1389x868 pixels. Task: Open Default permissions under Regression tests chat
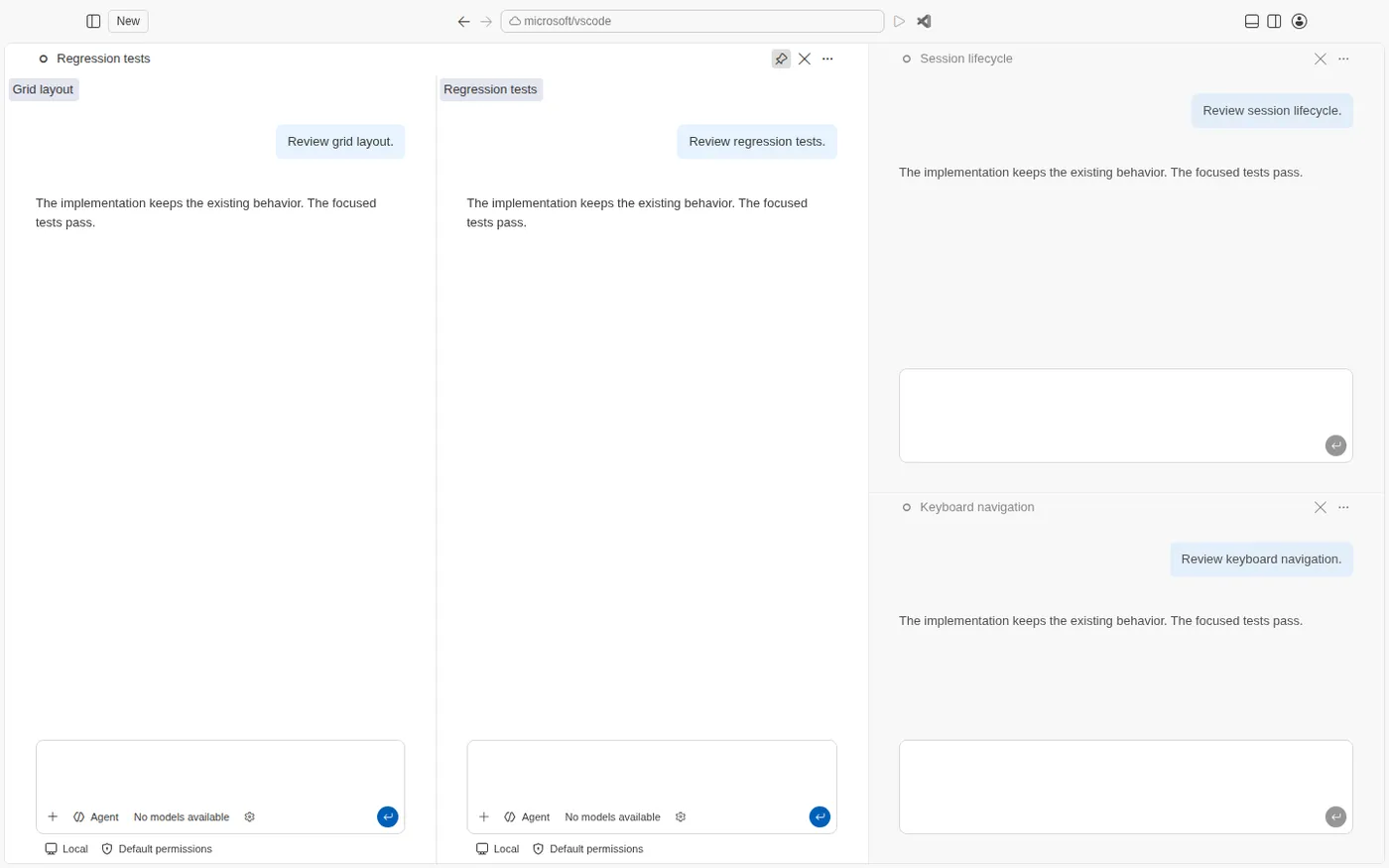587,849
